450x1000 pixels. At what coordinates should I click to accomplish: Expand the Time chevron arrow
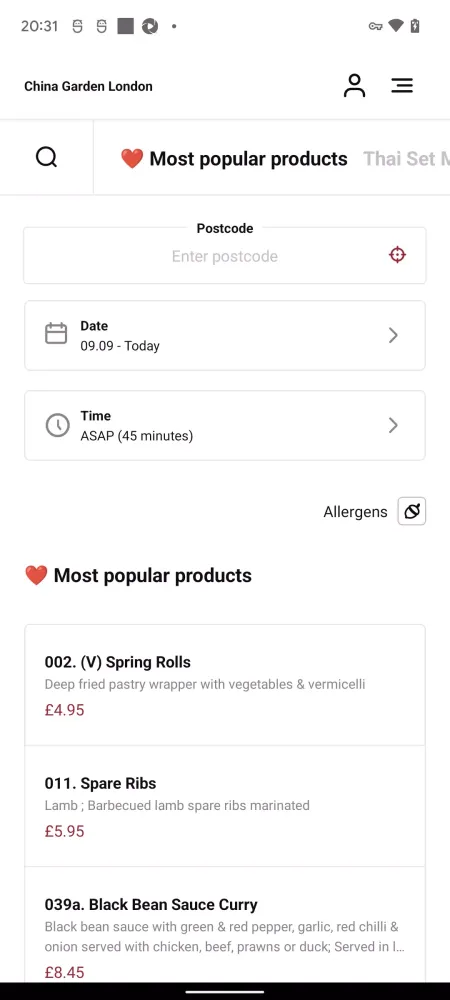[393, 425]
